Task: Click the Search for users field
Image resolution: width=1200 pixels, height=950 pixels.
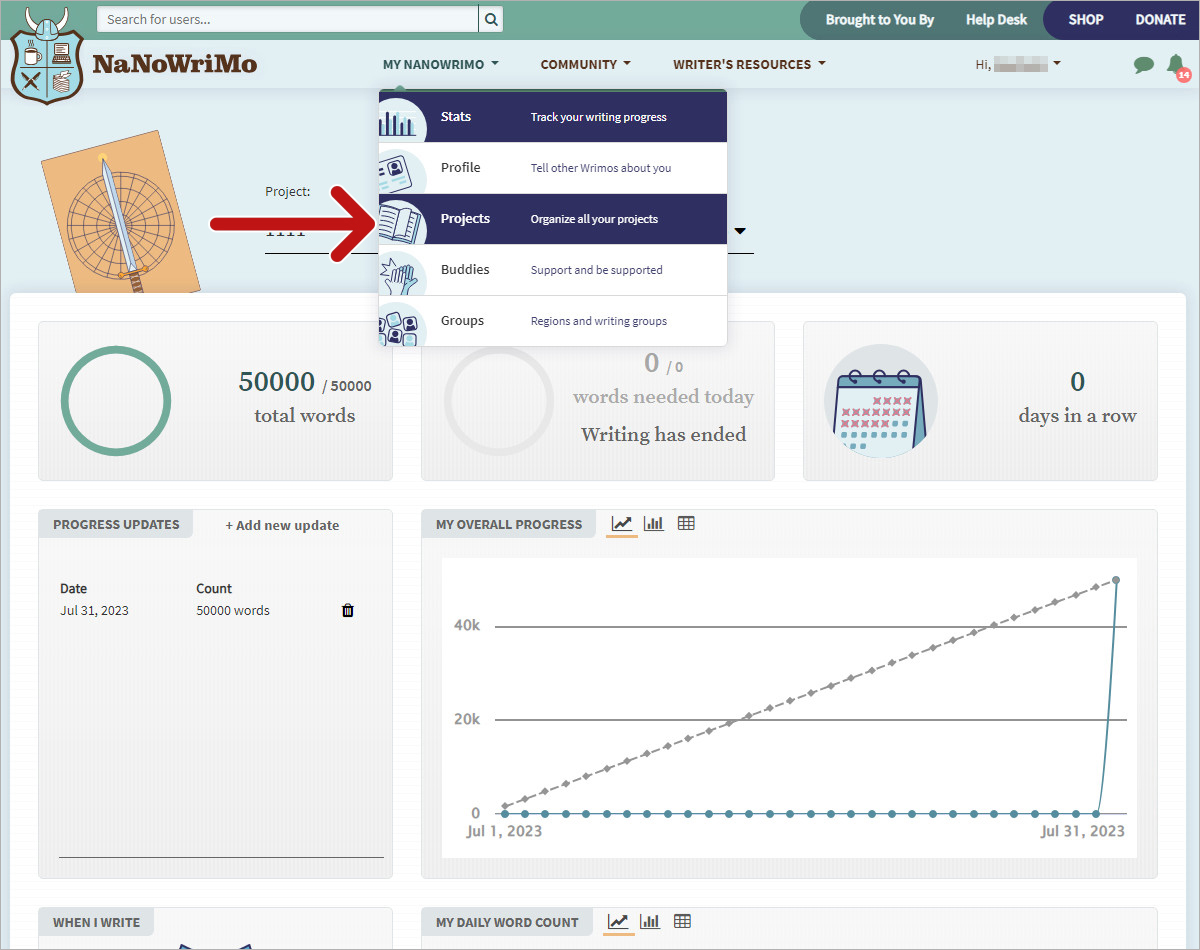Action: coord(288,19)
